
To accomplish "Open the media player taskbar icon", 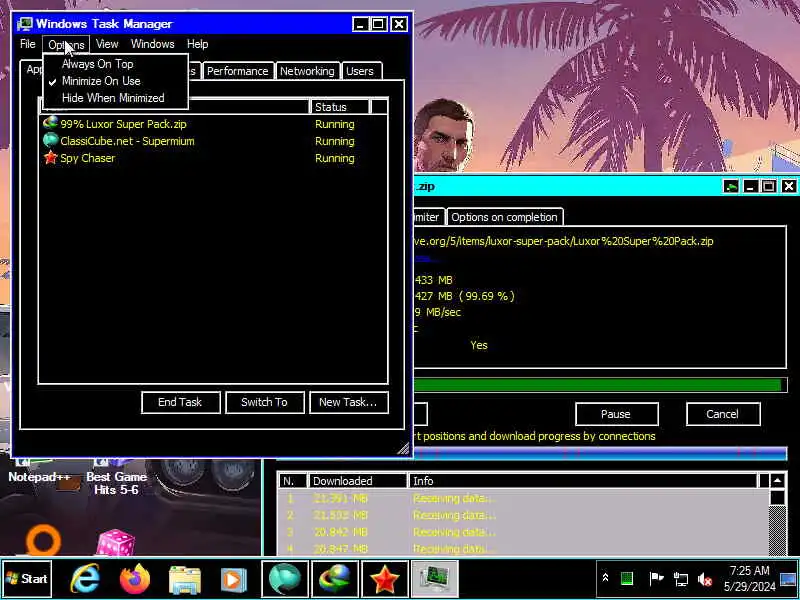I will click(x=233, y=580).
